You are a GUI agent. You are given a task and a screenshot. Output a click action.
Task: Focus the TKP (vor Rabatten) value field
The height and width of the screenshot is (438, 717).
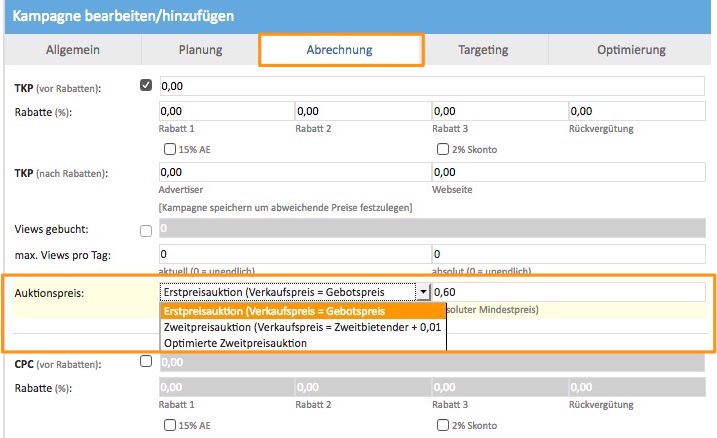(x=432, y=86)
